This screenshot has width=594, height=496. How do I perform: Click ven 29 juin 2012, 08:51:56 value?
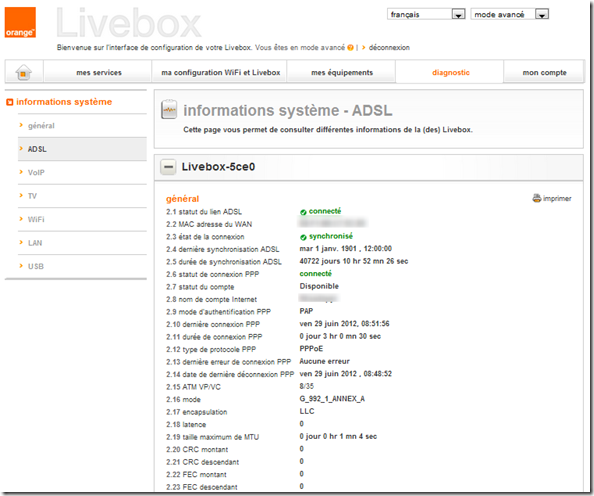click(344, 324)
